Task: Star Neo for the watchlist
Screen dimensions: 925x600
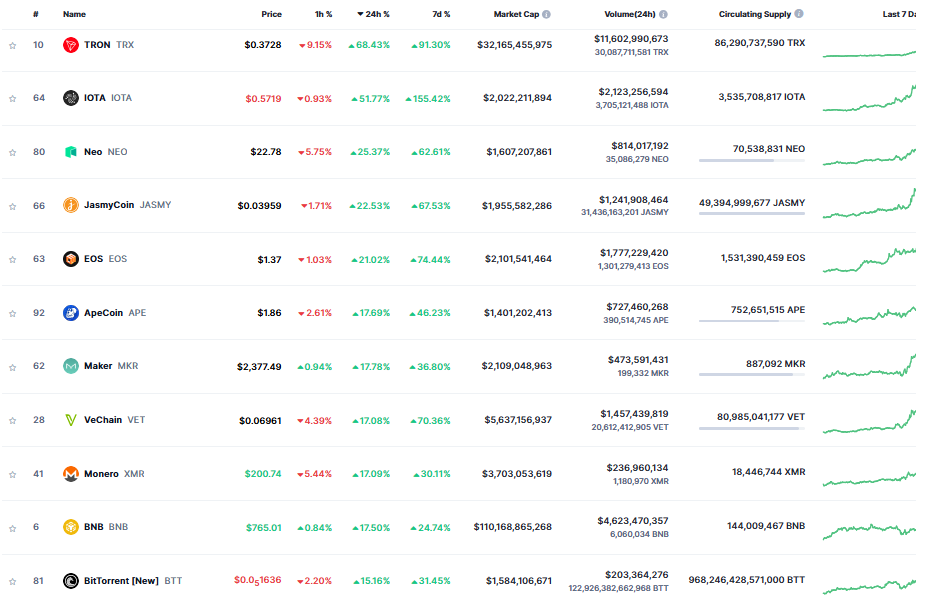Action: click(x=12, y=153)
